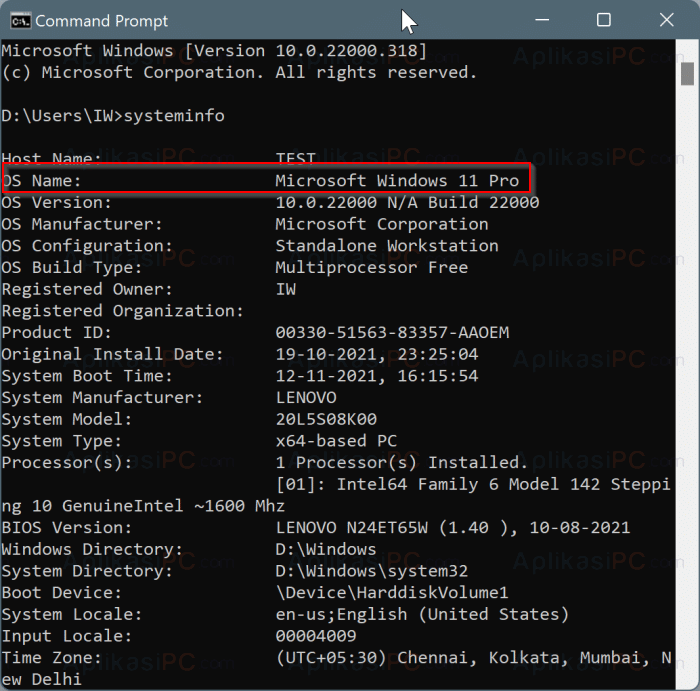The height and width of the screenshot is (691, 700).
Task: Click the UTC+05:30 Chennai, Kolkata time zone value
Action: point(473,658)
